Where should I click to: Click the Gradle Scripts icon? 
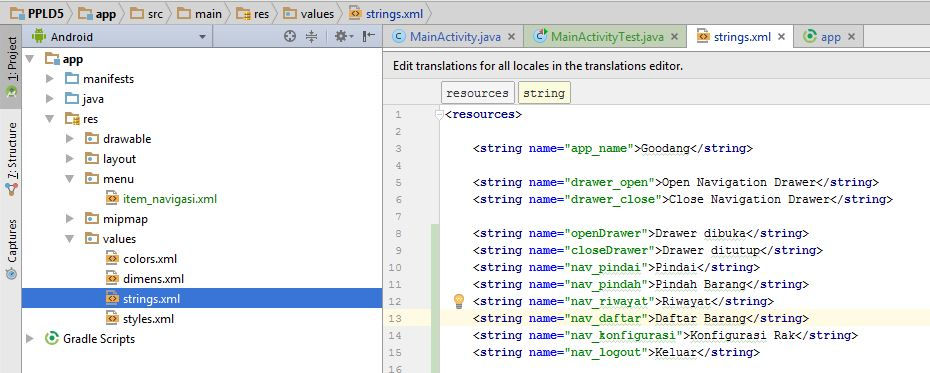click(52, 339)
